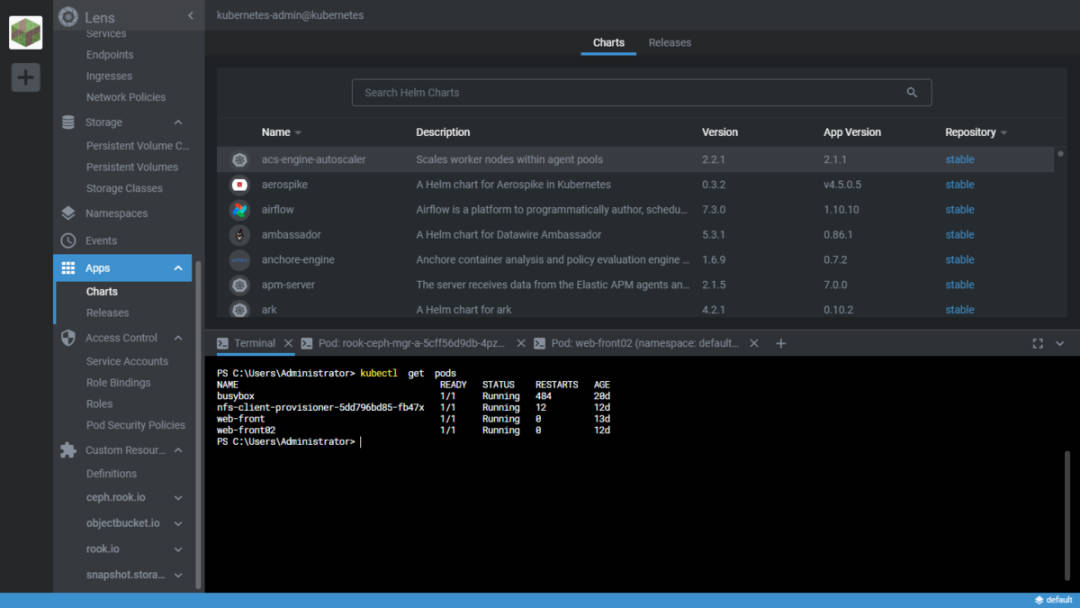Expand the snapshot.storage group
This screenshot has height=608, width=1080.
[x=178, y=575]
